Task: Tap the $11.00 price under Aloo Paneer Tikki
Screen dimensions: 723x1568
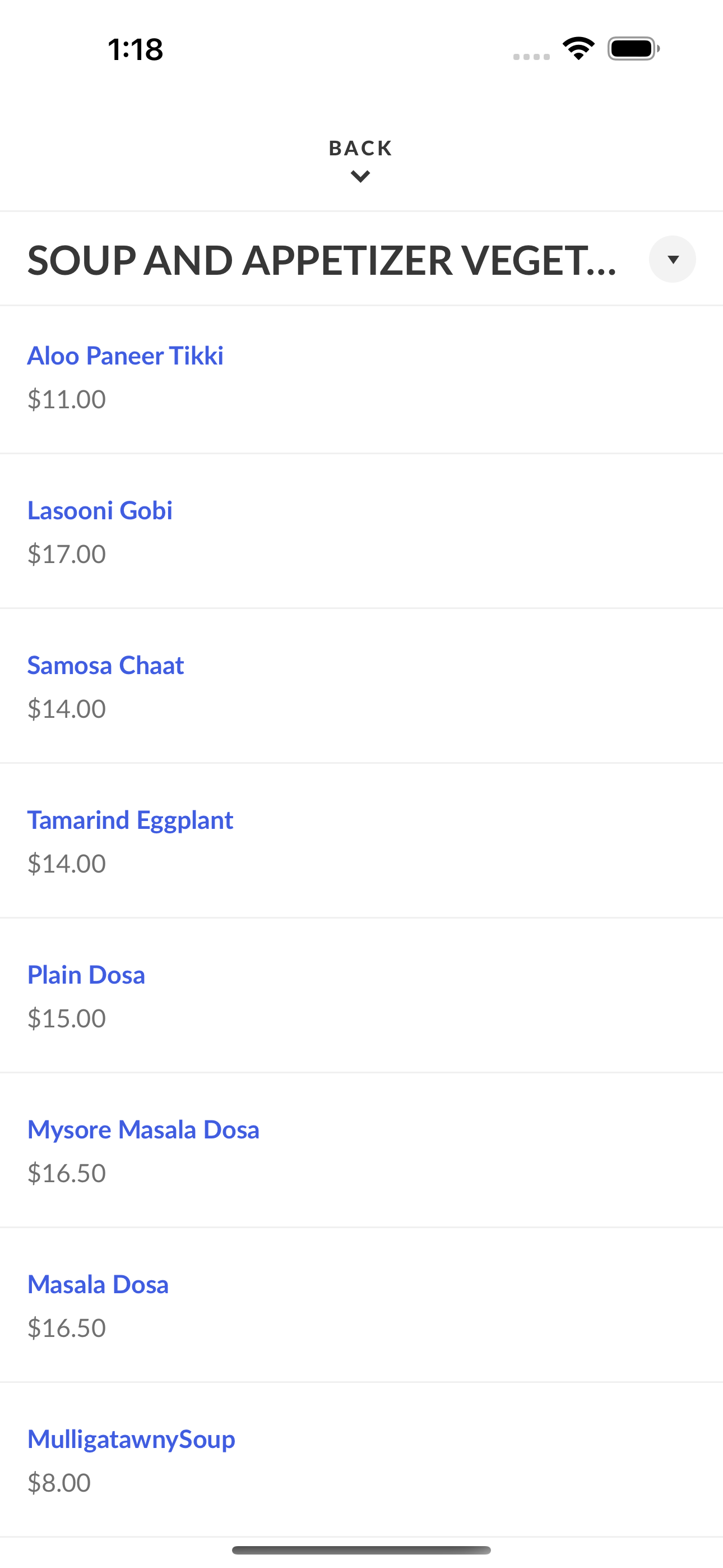Action: (67, 399)
